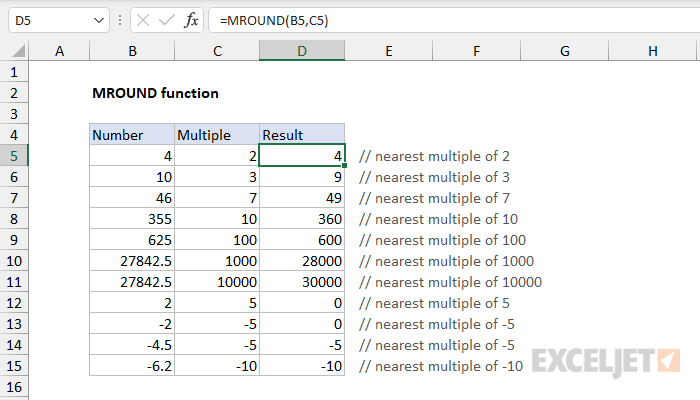Screen dimensions: 700x400
Task: Select row 10 header
Action: point(14,261)
